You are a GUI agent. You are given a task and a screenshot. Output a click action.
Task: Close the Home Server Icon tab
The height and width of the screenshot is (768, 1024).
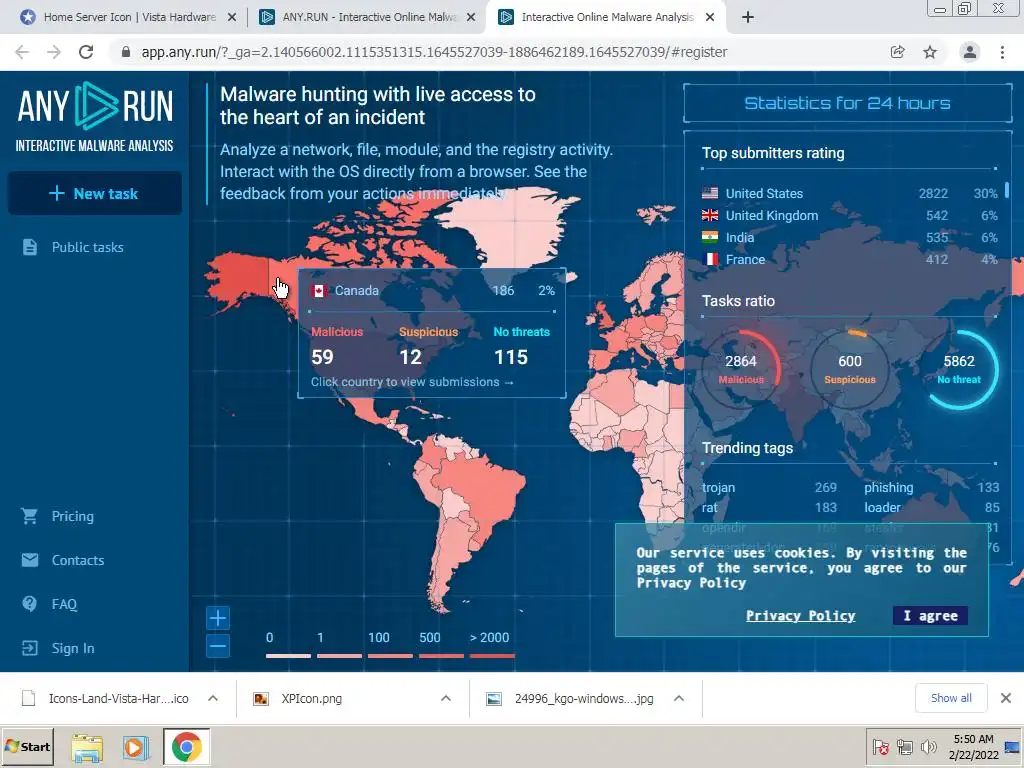232,18
